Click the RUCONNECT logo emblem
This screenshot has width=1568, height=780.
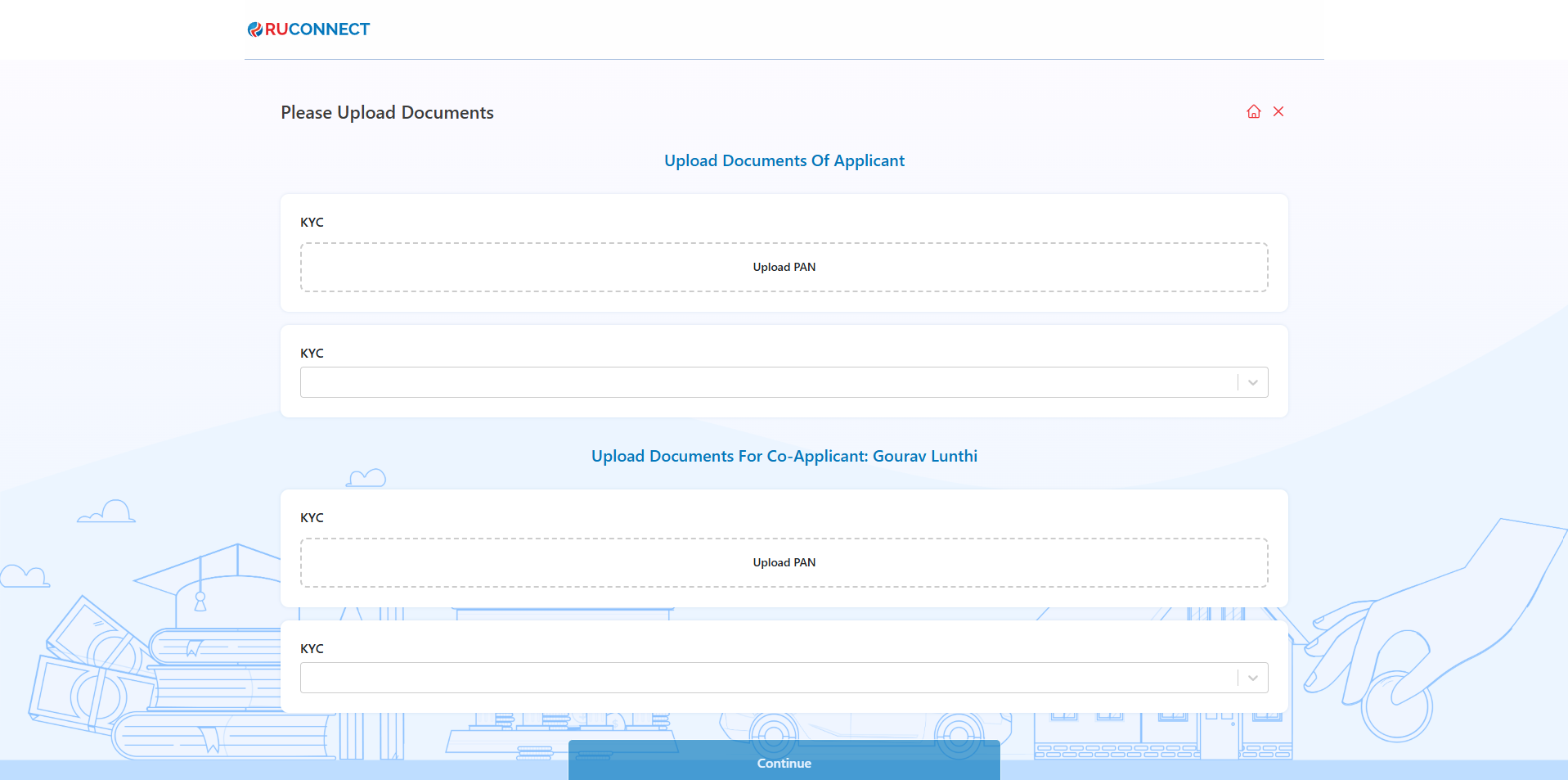coord(255,29)
